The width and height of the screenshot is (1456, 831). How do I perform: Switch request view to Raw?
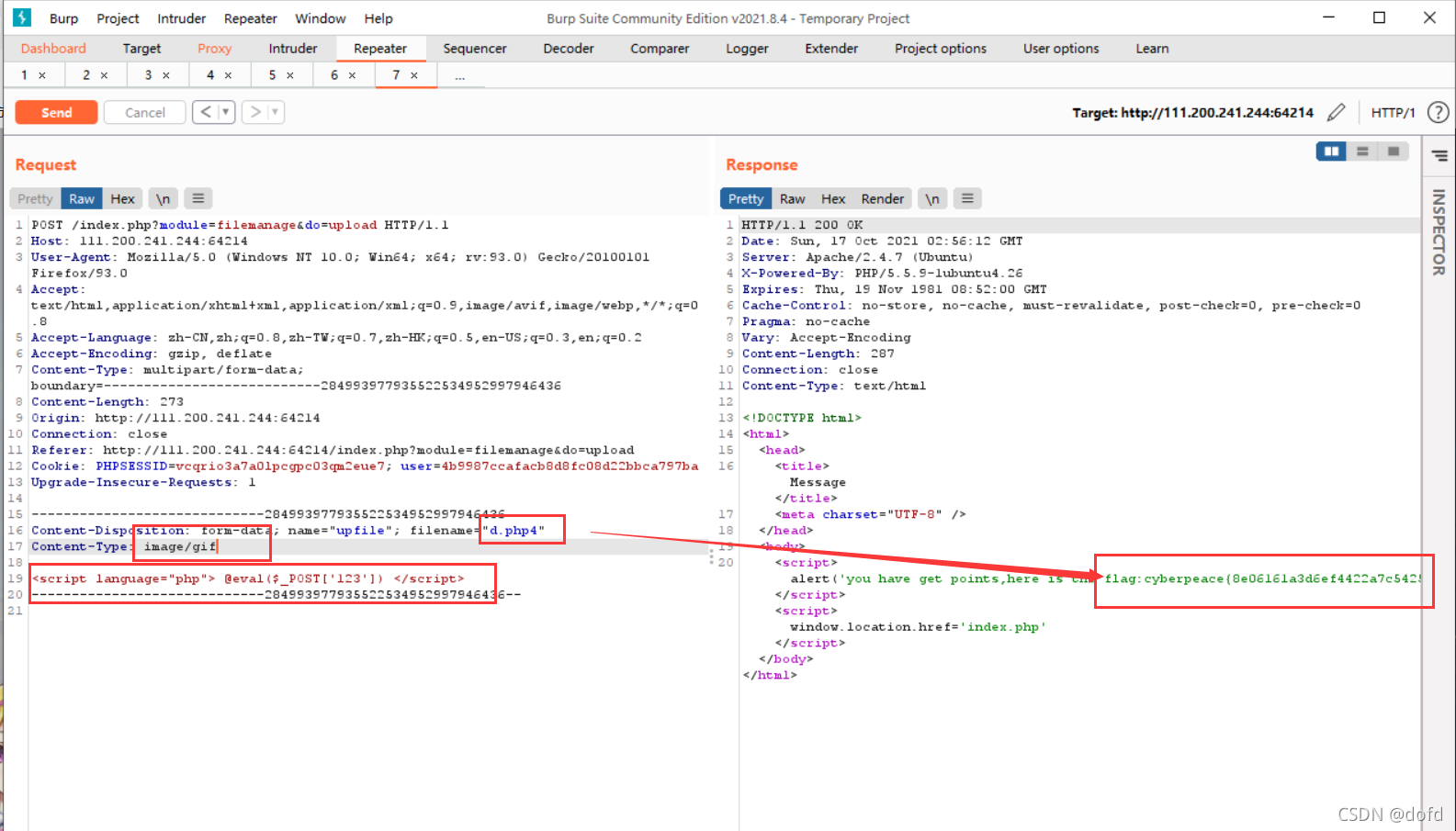pyautogui.click(x=82, y=198)
